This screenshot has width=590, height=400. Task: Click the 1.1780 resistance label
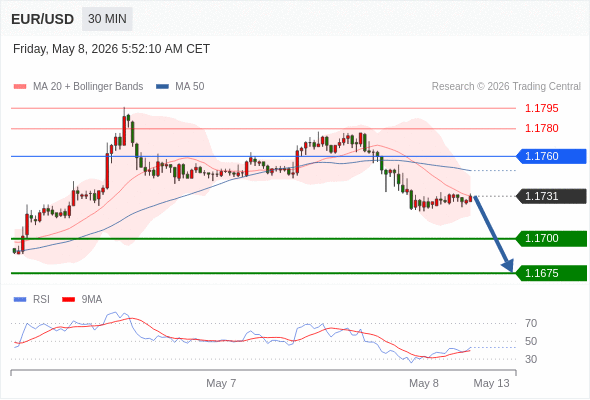(x=541, y=128)
